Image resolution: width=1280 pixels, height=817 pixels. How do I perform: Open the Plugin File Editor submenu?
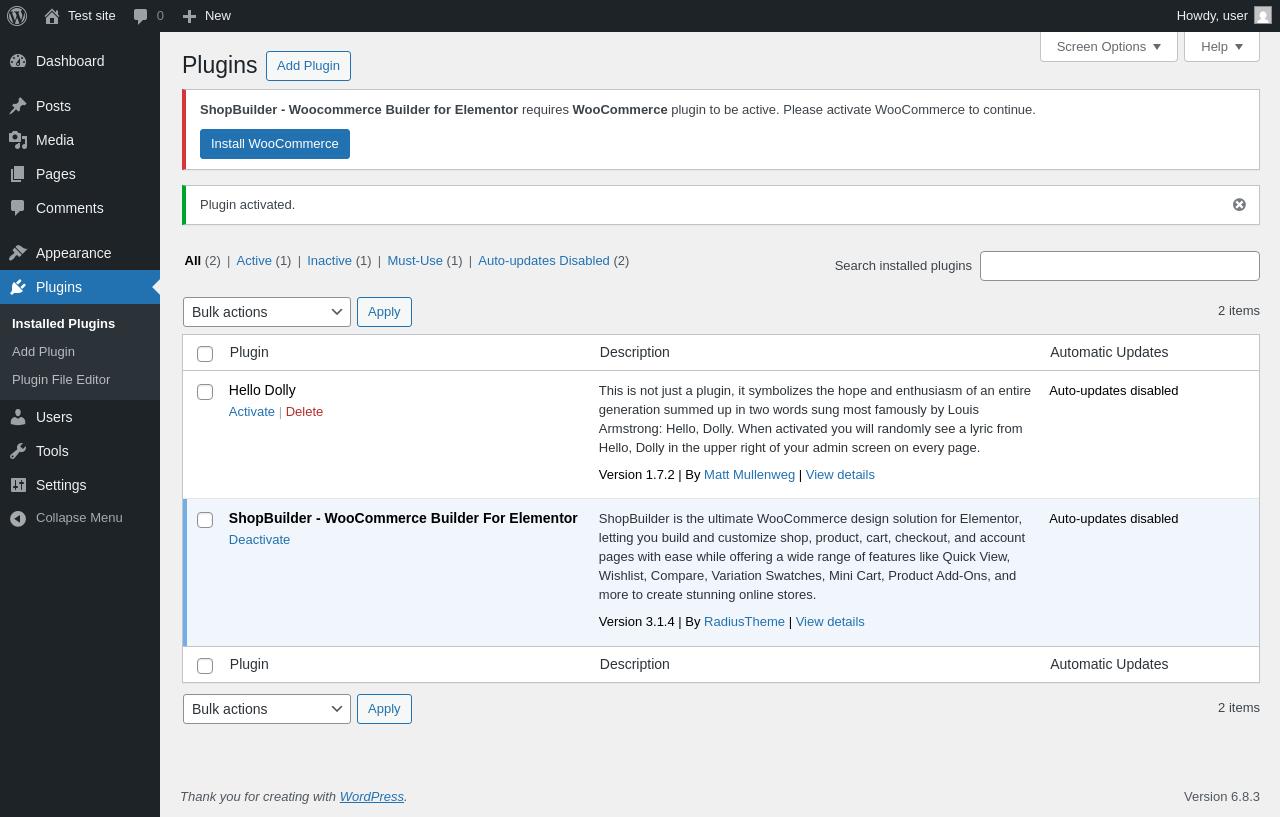click(x=61, y=380)
